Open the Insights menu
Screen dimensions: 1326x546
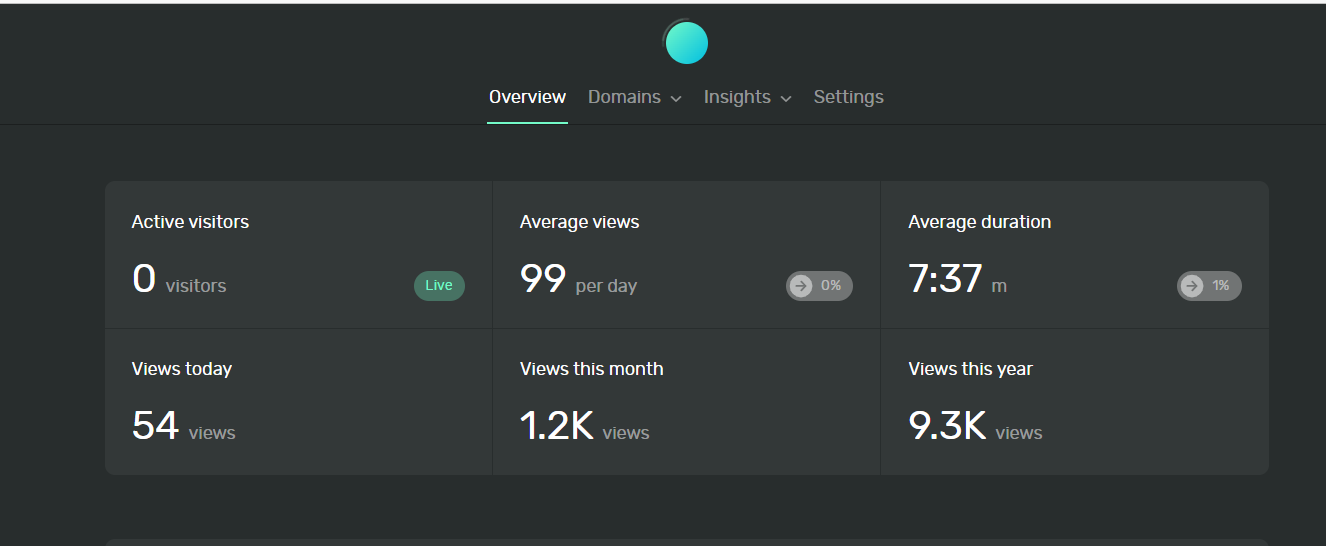point(748,97)
